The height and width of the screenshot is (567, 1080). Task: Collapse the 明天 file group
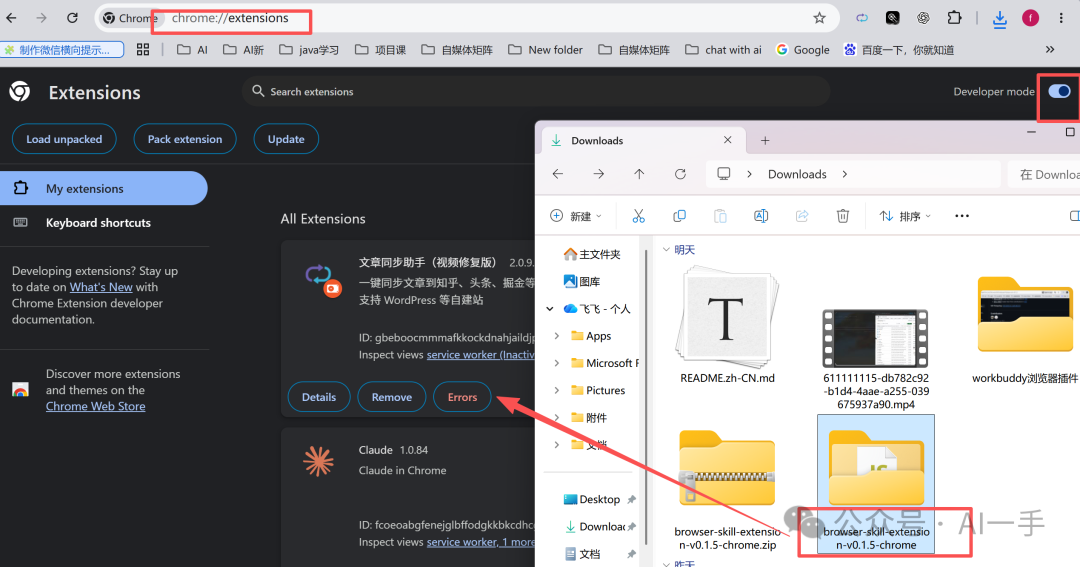pos(666,249)
